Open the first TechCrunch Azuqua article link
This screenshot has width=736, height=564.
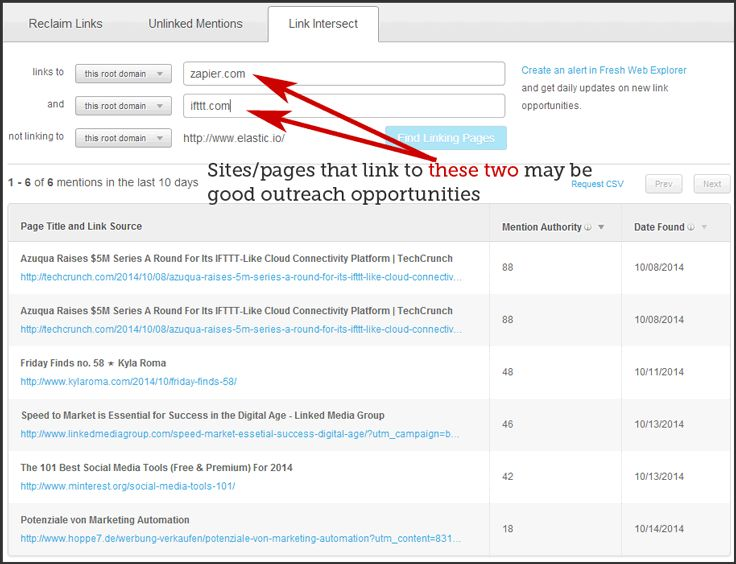pyautogui.click(x=240, y=277)
